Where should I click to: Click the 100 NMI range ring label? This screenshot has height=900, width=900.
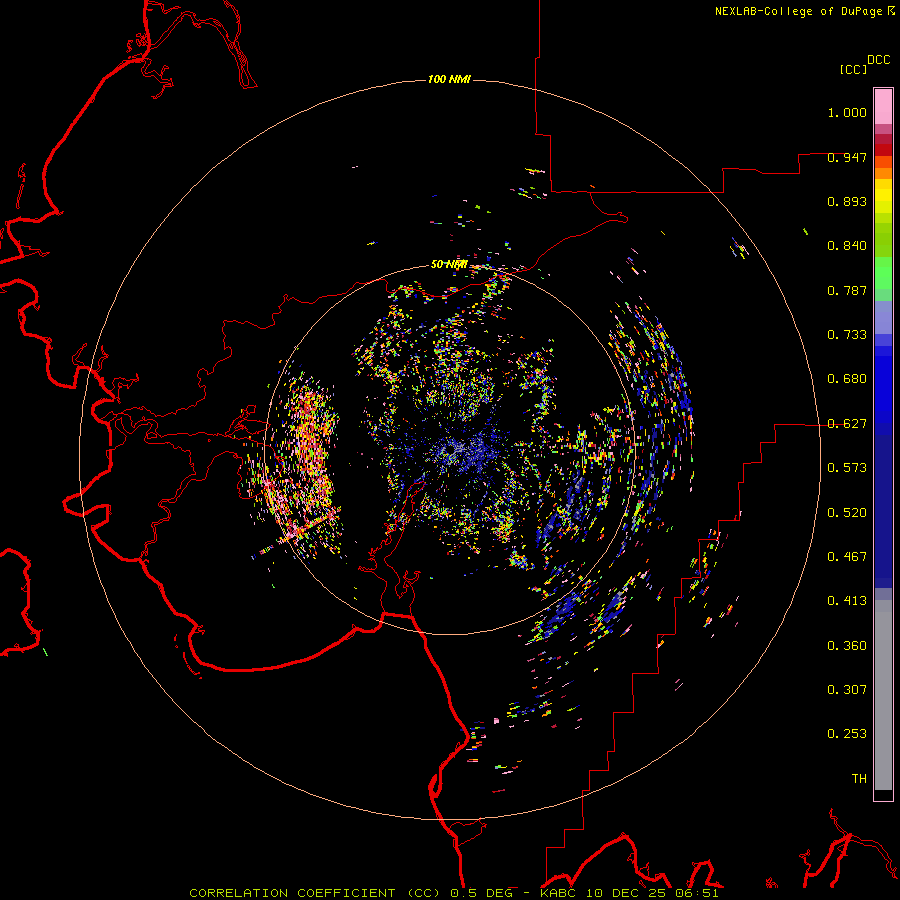pyautogui.click(x=449, y=79)
